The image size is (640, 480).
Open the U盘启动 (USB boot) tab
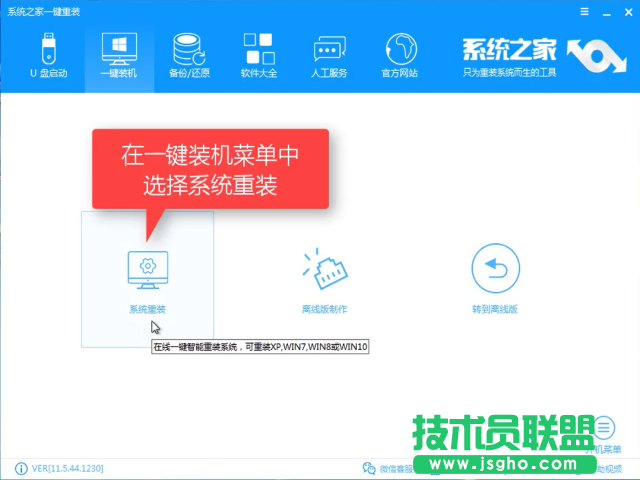click(x=46, y=56)
